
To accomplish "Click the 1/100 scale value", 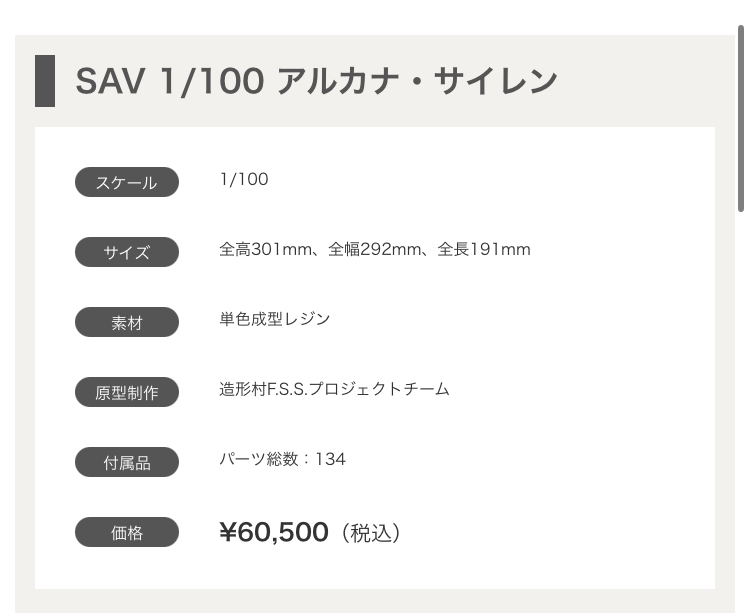I will (244, 180).
